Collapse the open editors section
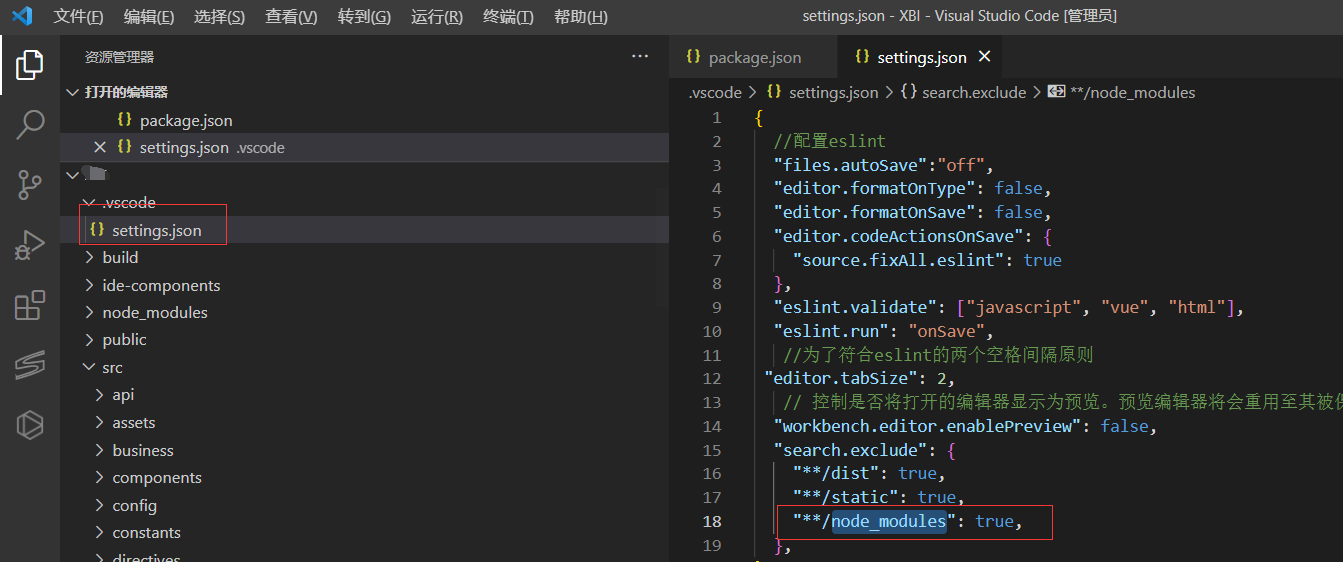 point(72,92)
